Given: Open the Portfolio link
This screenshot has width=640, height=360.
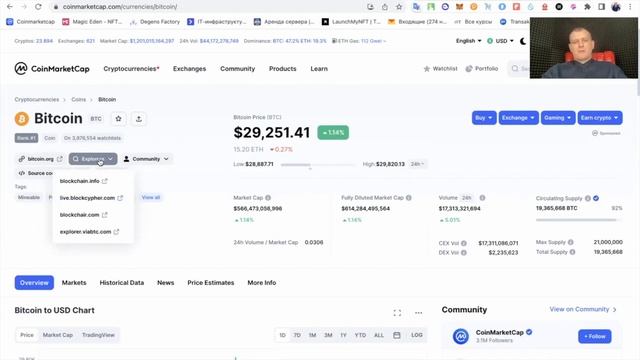Looking at the screenshot, I should pos(482,69).
